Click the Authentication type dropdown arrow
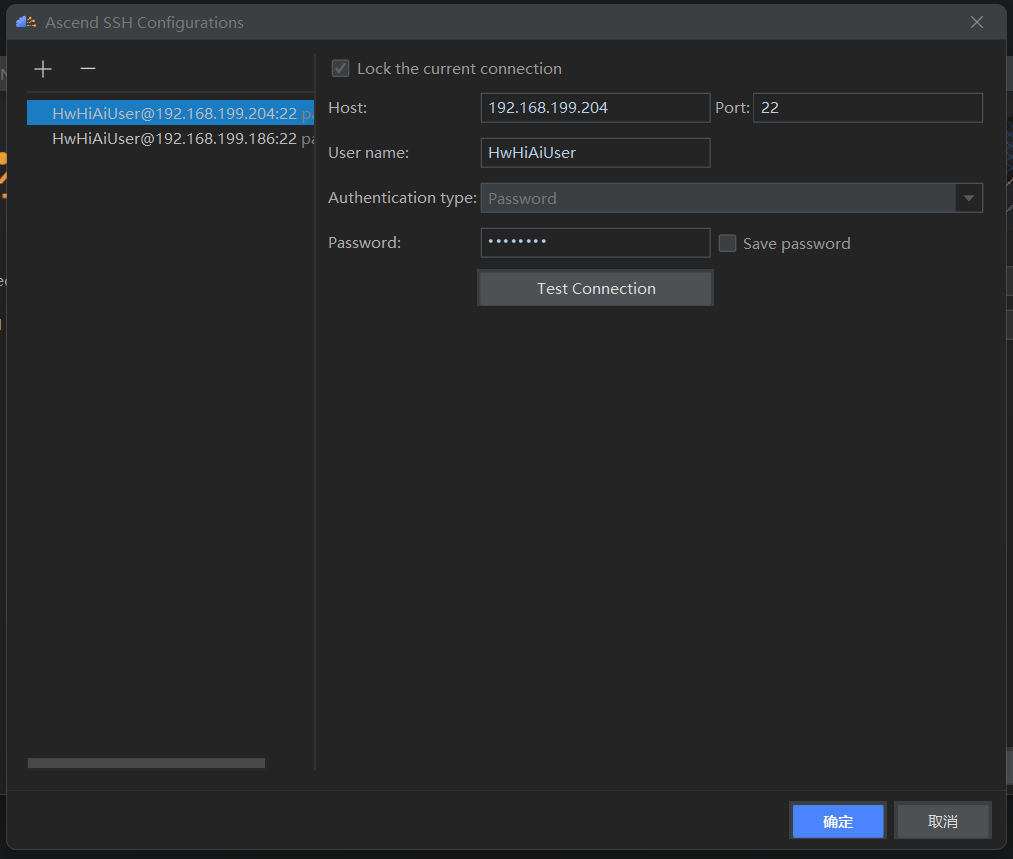Image resolution: width=1013 pixels, height=859 pixels. tap(968, 198)
